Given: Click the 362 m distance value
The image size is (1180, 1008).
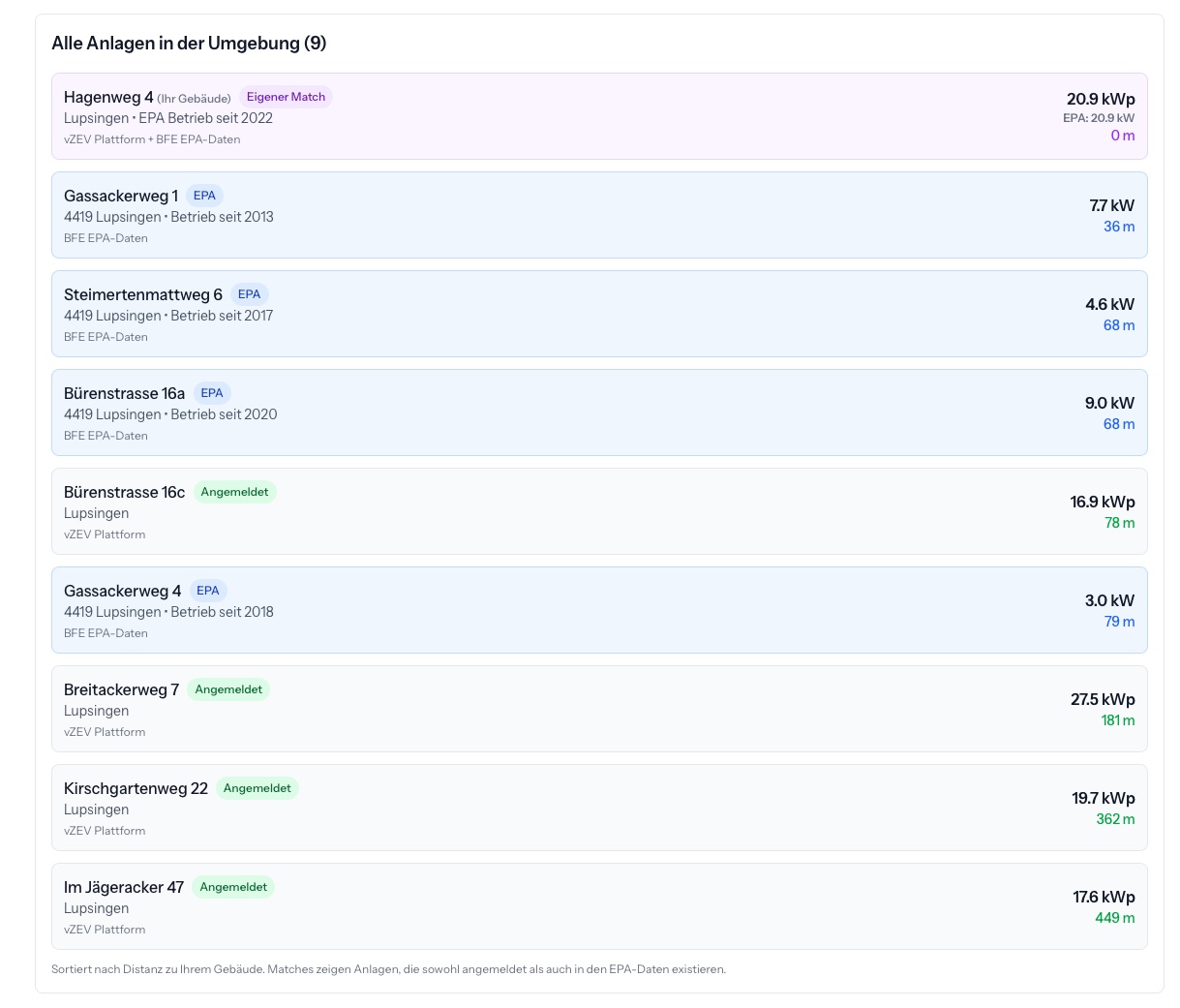Looking at the screenshot, I should [x=1115, y=819].
